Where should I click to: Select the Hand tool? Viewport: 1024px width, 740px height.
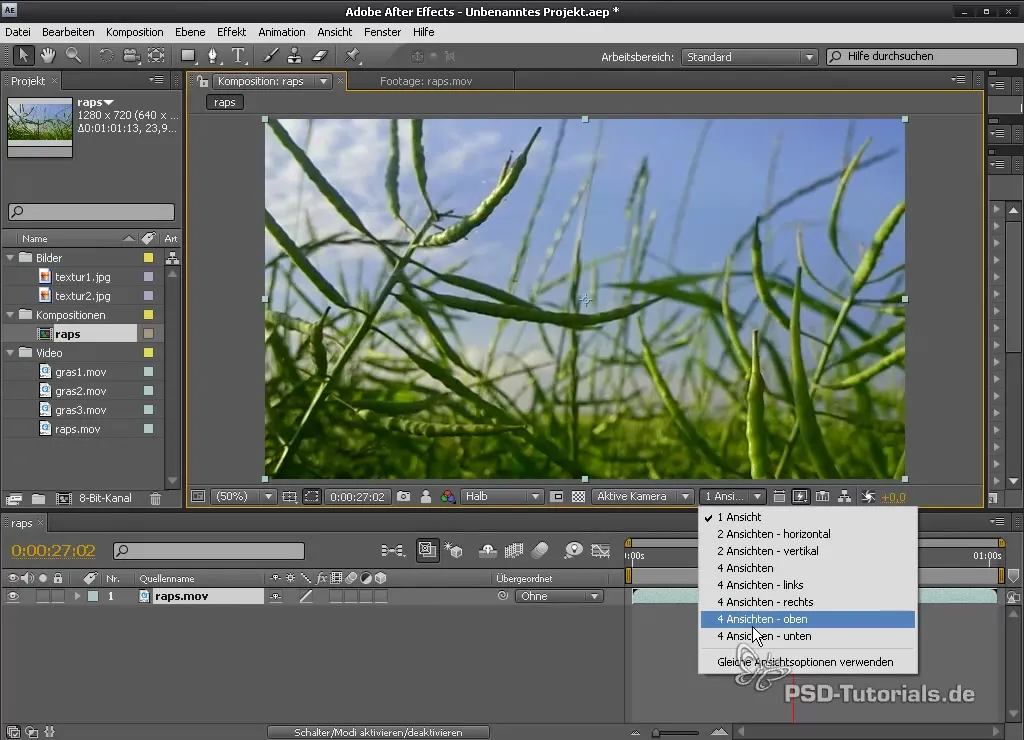(48, 56)
